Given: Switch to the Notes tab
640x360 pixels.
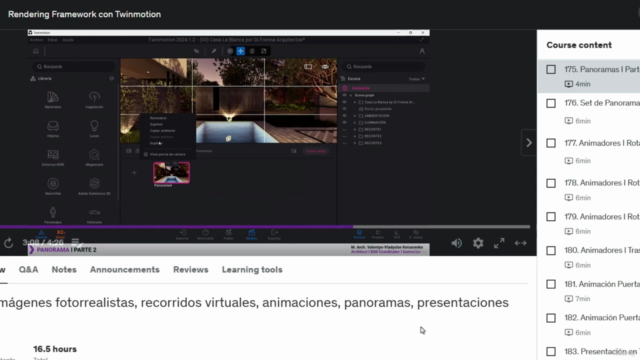Looking at the screenshot, I should tap(64, 270).
